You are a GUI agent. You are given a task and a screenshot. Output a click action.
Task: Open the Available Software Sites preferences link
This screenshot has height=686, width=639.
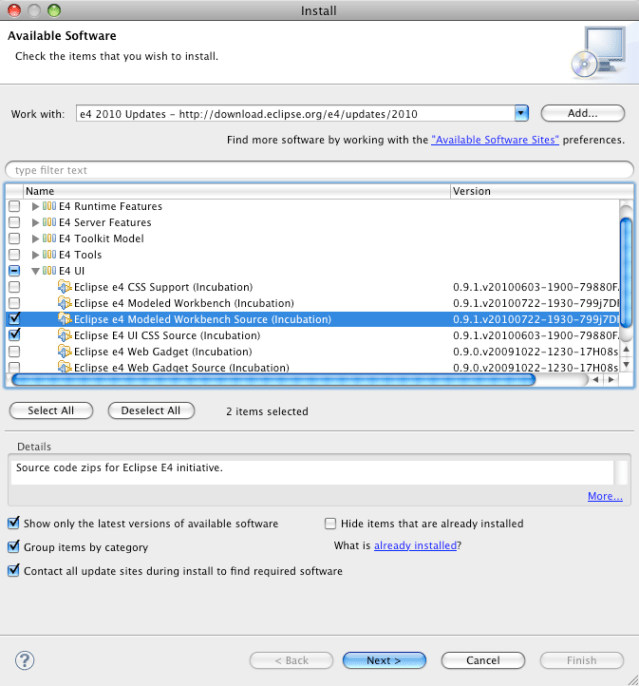pos(494,141)
